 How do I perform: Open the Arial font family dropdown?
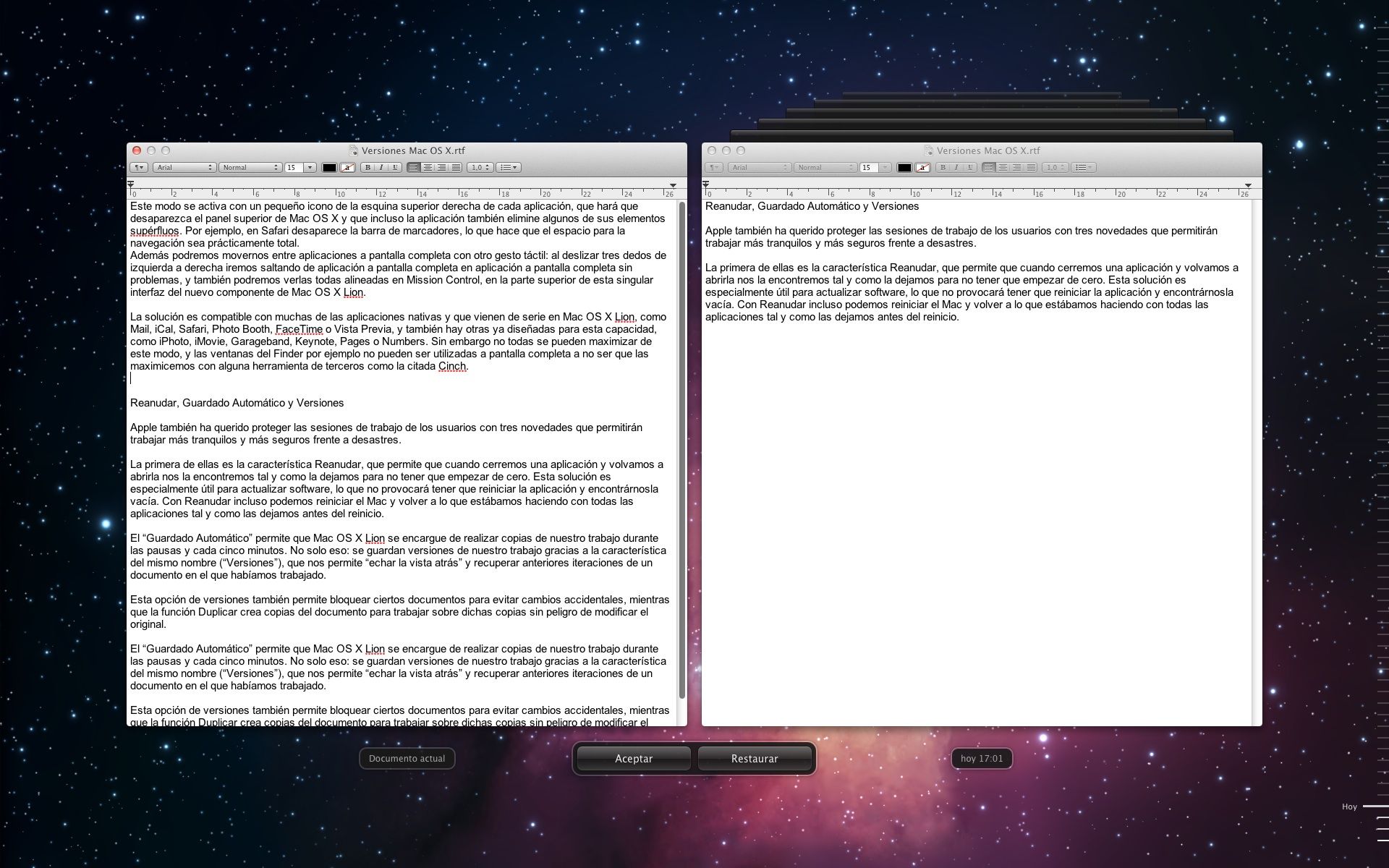[x=184, y=168]
